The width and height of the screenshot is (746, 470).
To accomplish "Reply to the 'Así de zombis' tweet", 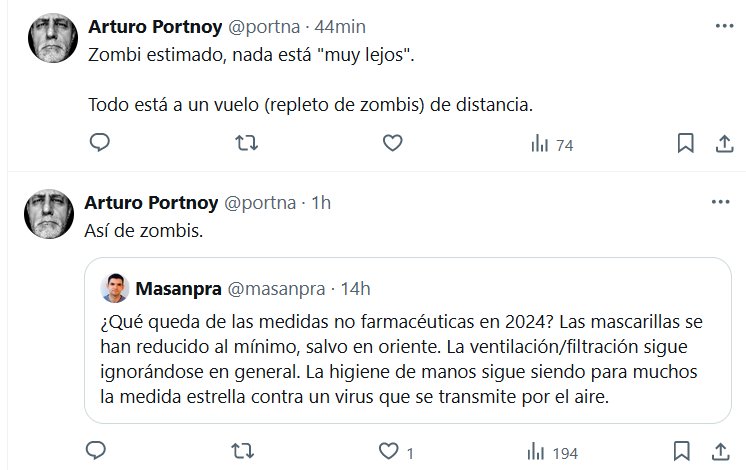I will pos(99,451).
